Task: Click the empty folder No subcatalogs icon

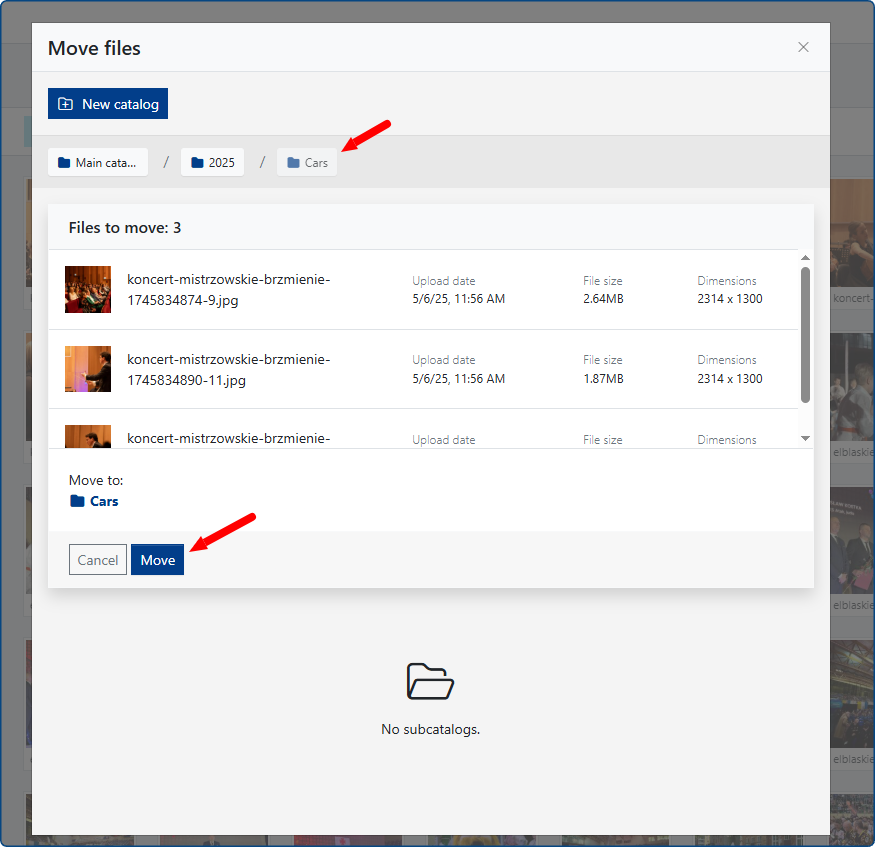Action: [430, 681]
